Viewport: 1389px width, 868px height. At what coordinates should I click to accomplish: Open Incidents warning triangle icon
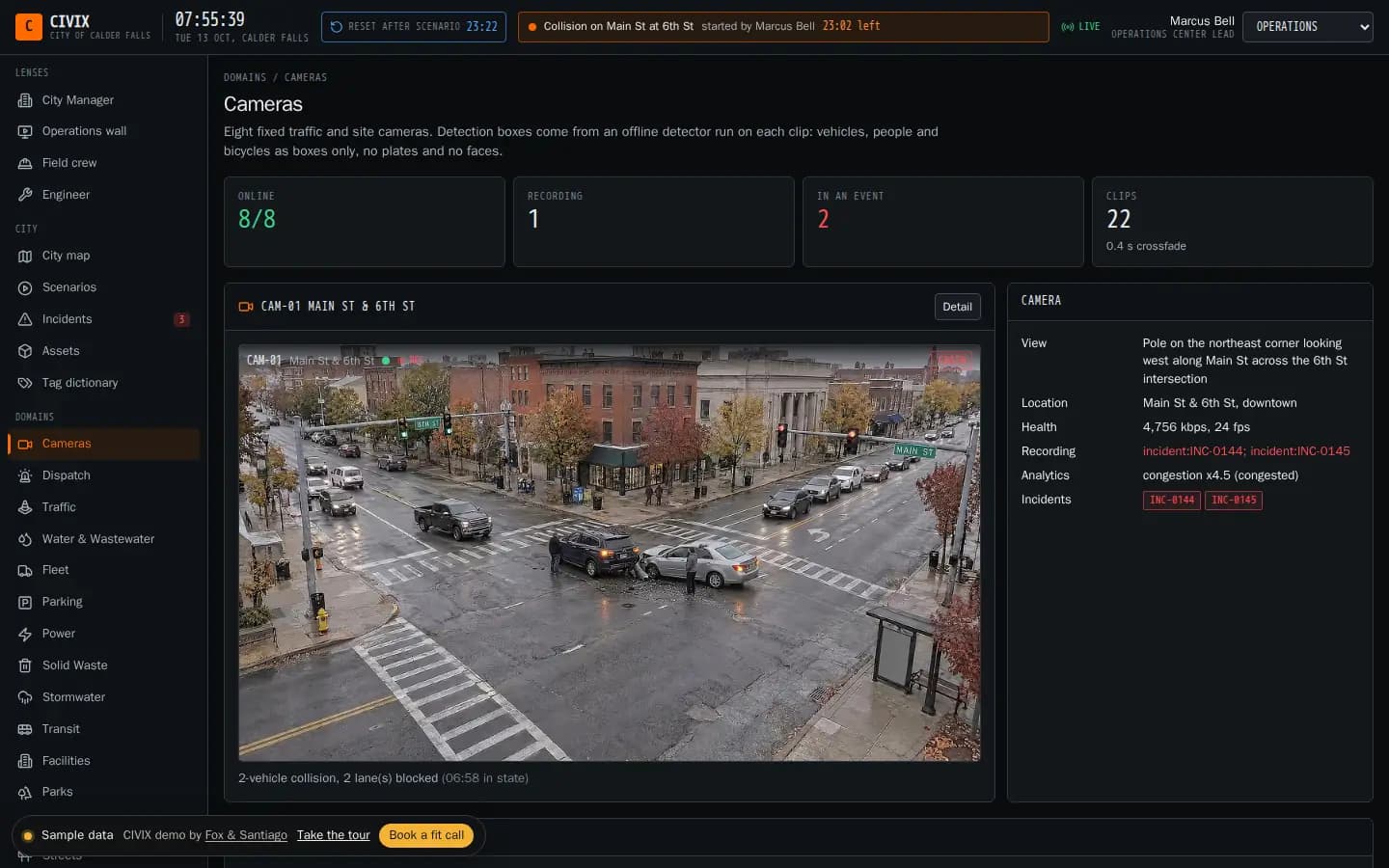coord(25,319)
